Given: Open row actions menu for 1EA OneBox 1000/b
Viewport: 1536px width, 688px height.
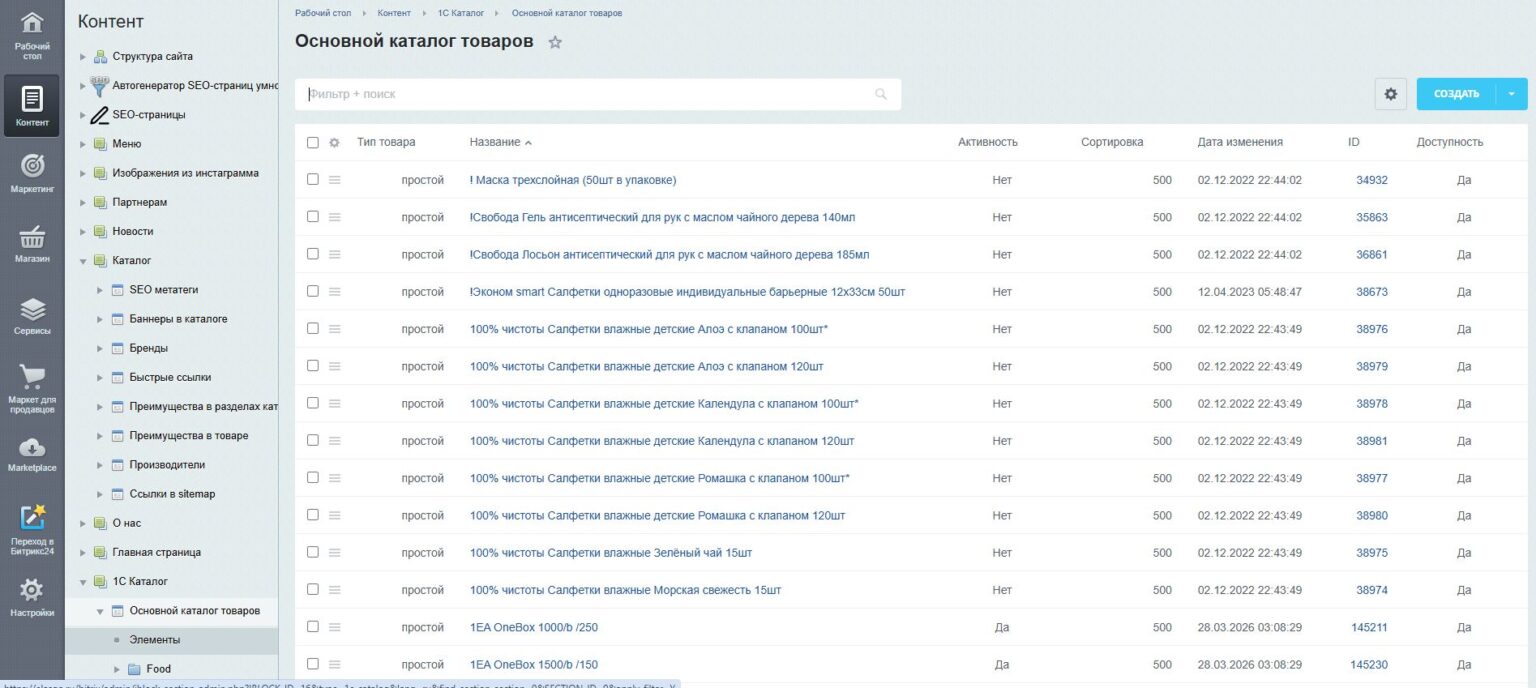Looking at the screenshot, I should pyautogui.click(x=335, y=627).
